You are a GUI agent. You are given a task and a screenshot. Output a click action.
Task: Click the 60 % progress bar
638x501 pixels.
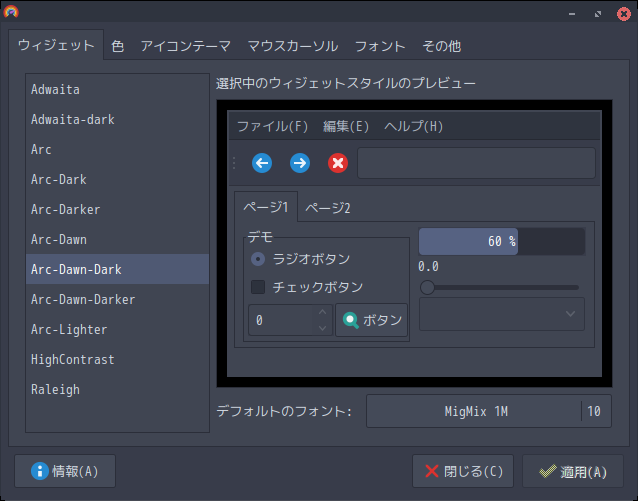point(502,241)
